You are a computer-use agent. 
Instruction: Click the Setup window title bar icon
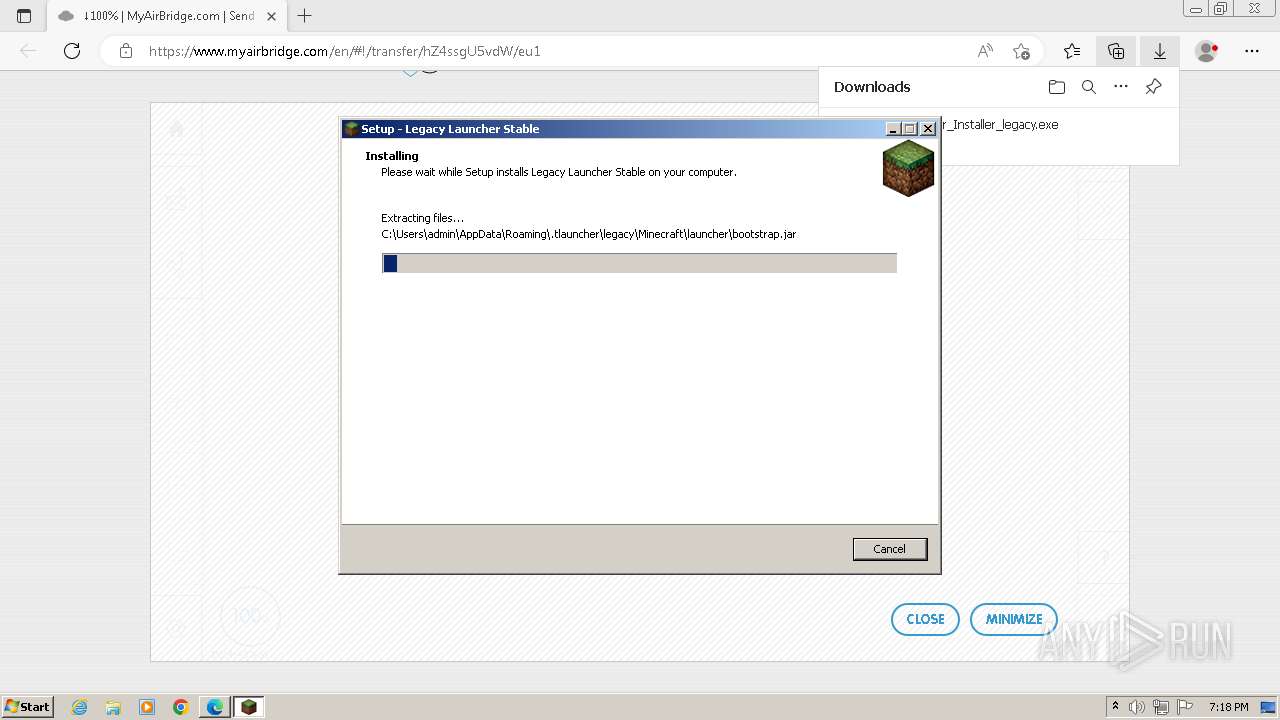click(351, 129)
